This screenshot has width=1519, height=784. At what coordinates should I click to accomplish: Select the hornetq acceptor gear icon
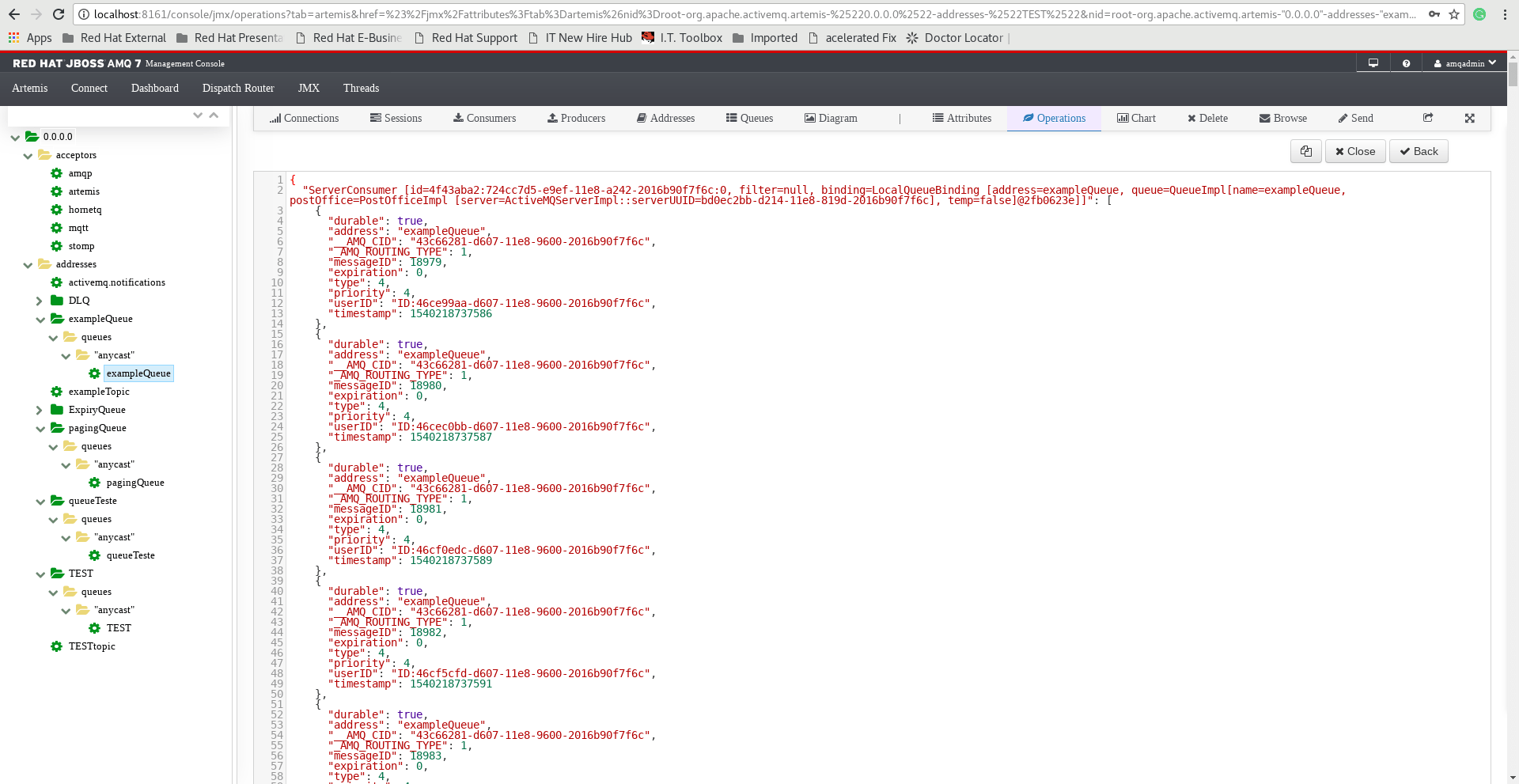(55, 210)
